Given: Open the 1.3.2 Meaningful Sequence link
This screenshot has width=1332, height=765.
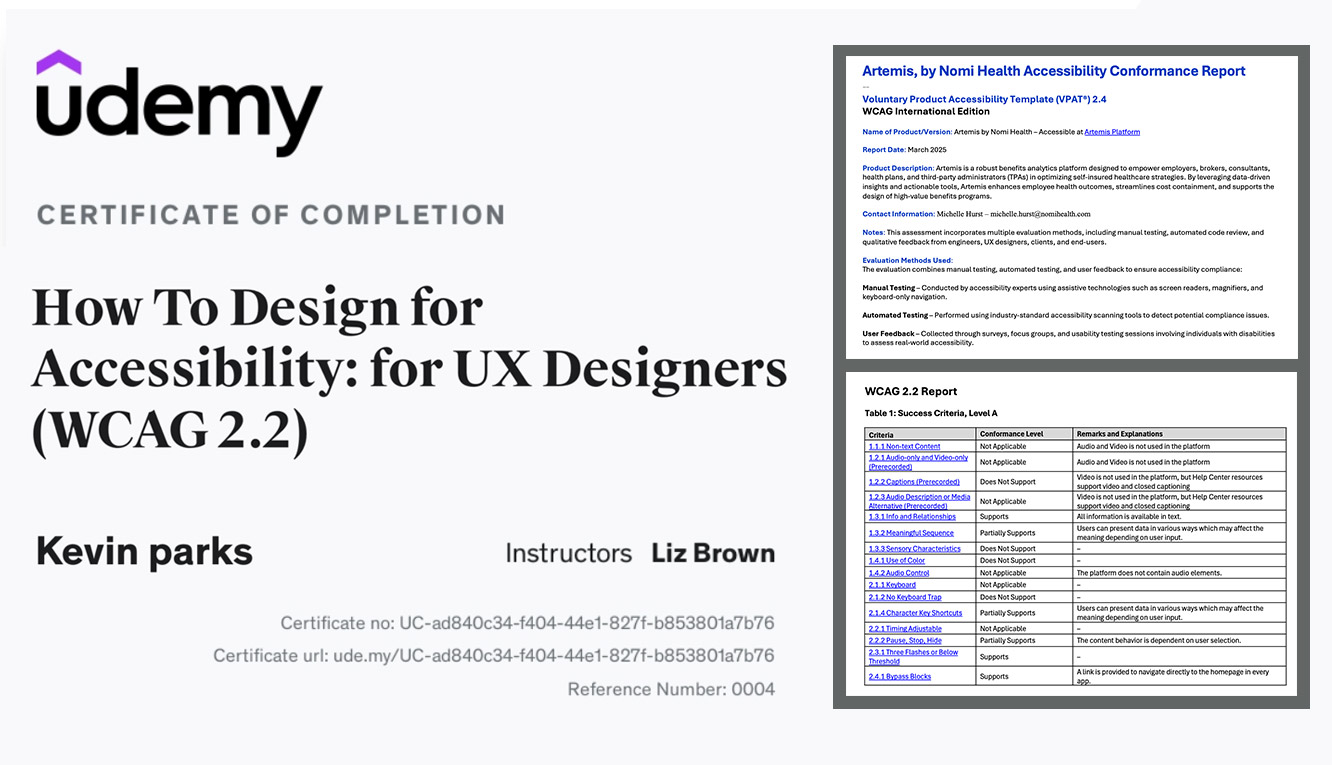Looking at the screenshot, I should (x=911, y=533).
